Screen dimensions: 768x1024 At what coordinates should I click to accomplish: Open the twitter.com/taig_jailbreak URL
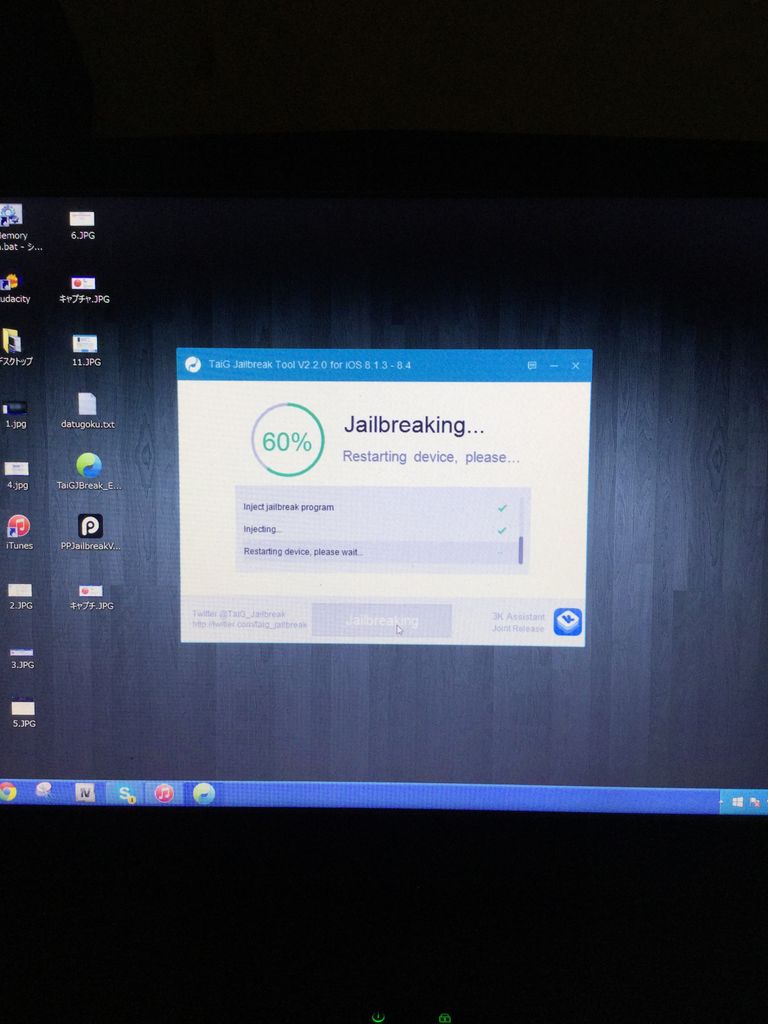(x=249, y=624)
